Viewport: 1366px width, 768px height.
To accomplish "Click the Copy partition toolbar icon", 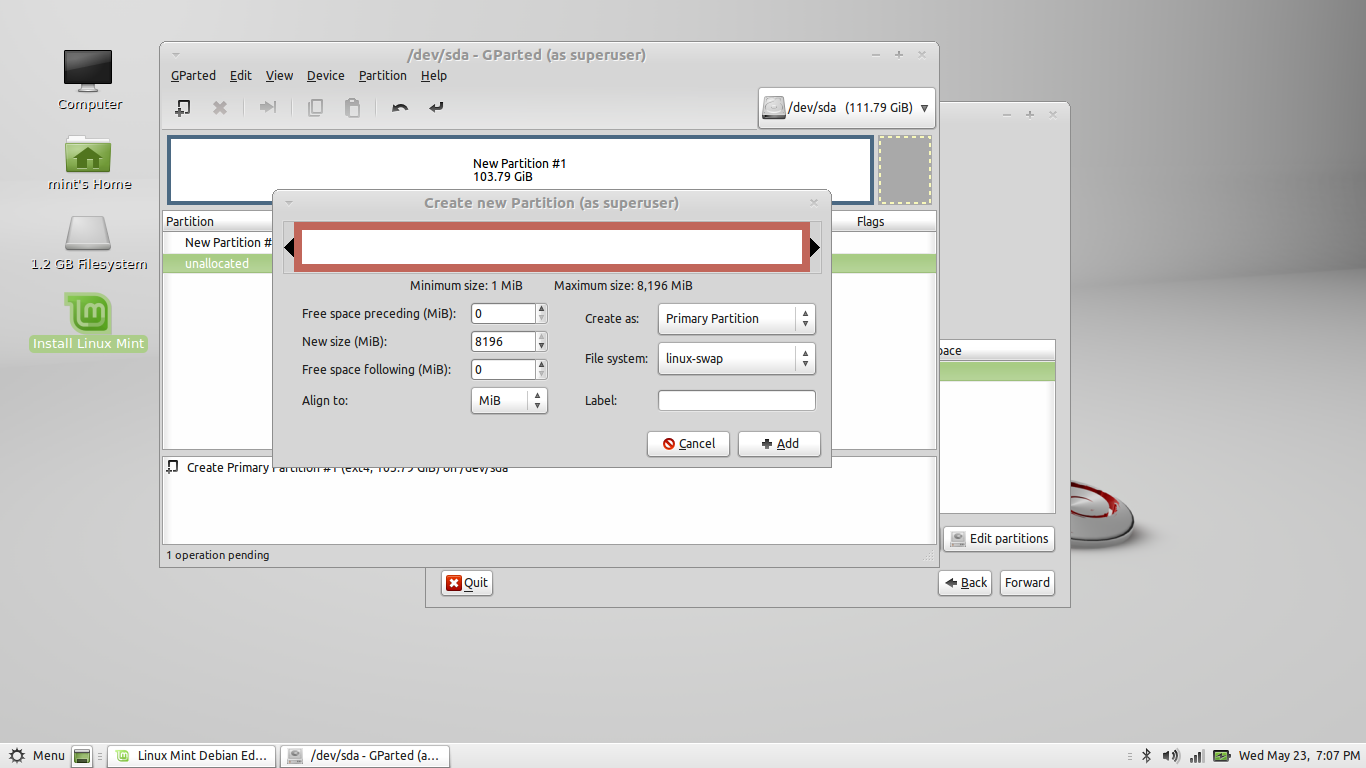I will (x=315, y=107).
